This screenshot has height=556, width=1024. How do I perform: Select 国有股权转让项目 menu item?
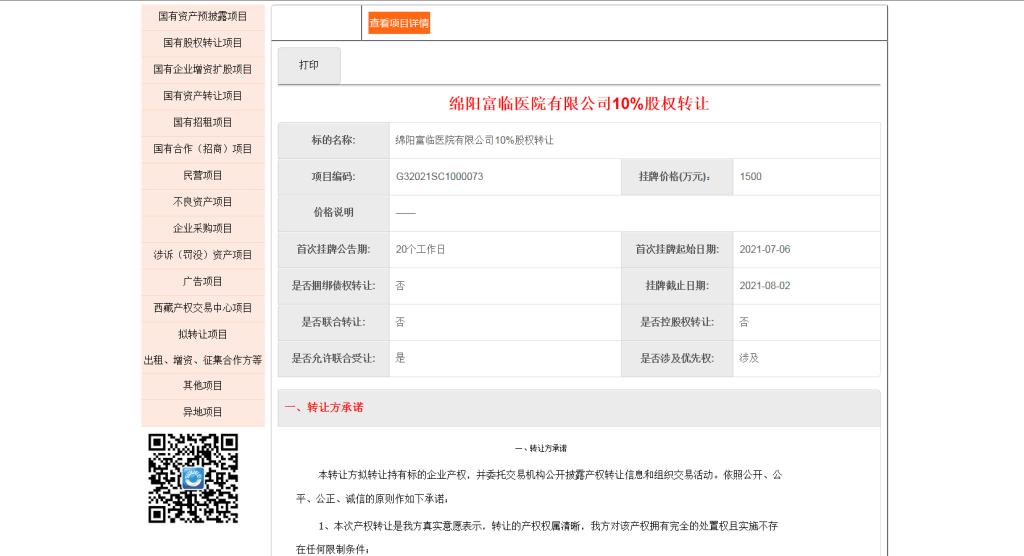[203, 43]
